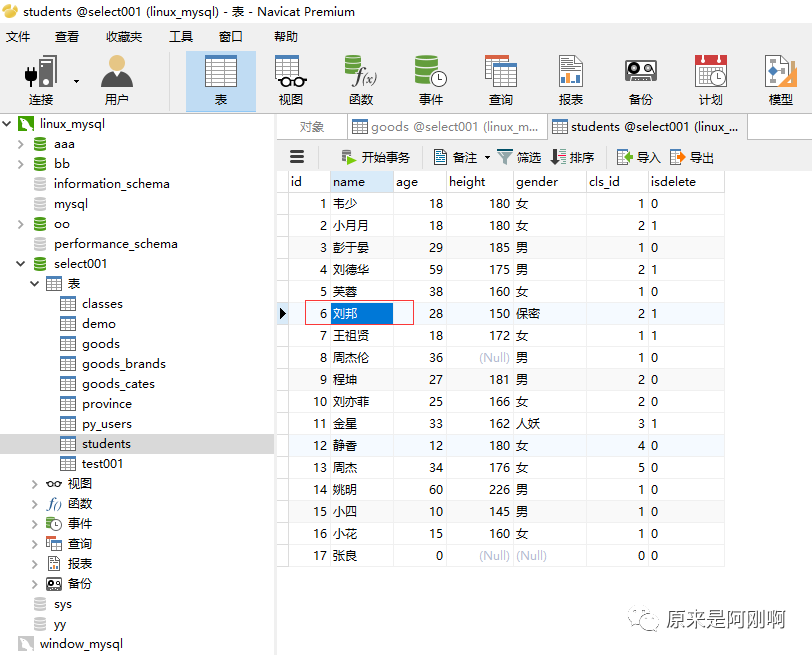Click the 备注 memo icon
This screenshot has height=655, width=812.
coord(440,157)
